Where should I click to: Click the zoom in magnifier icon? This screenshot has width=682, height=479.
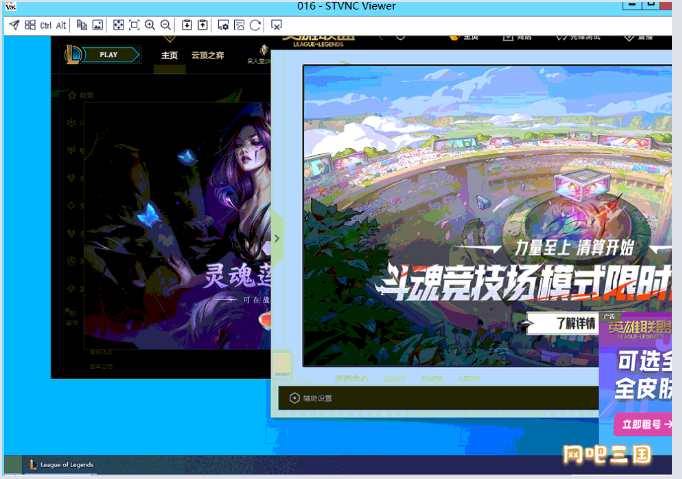tap(150, 25)
